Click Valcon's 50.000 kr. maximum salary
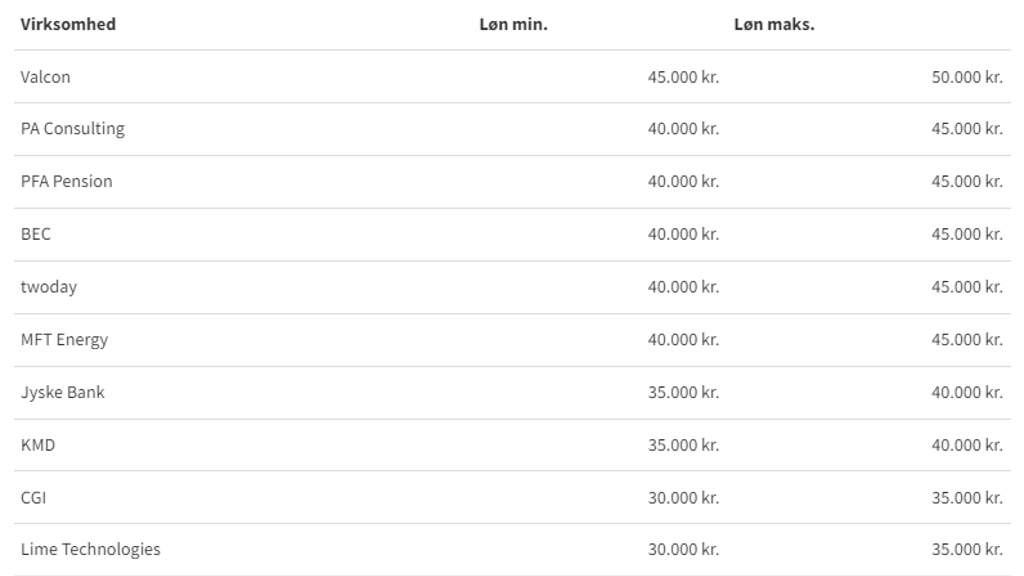 [x=967, y=77]
